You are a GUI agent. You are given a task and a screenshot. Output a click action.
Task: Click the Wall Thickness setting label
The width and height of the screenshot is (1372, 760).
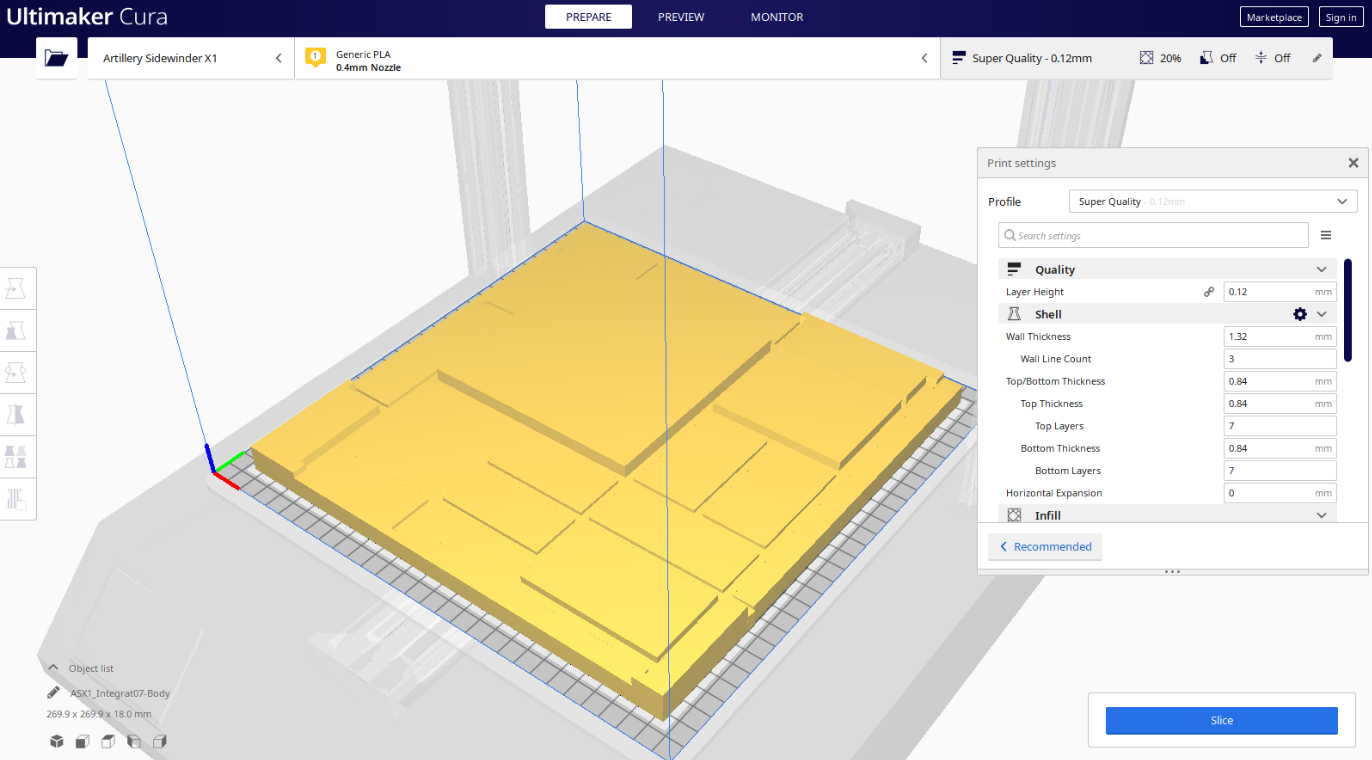[1038, 337]
